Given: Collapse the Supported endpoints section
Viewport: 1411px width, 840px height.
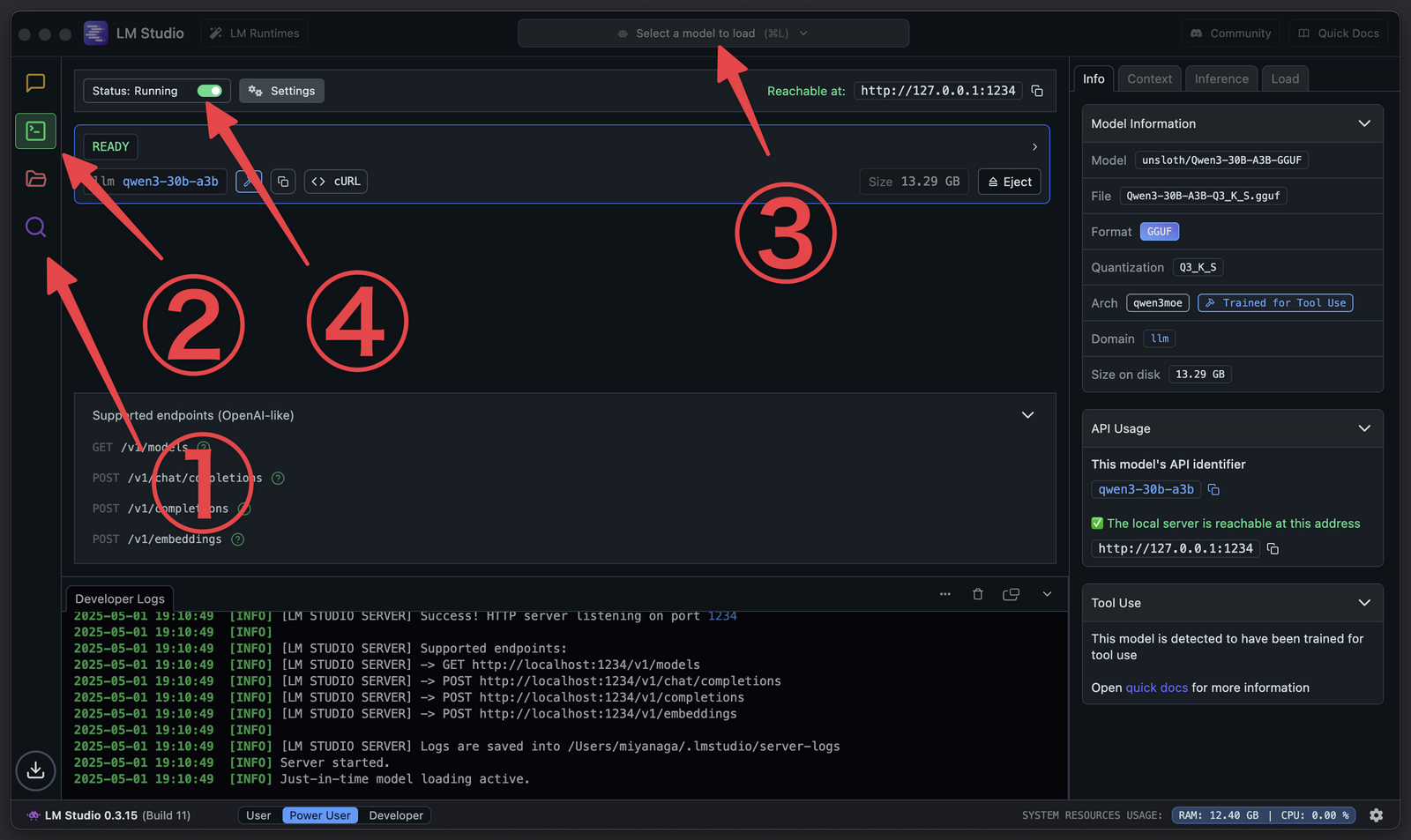Looking at the screenshot, I should pyautogui.click(x=1027, y=415).
